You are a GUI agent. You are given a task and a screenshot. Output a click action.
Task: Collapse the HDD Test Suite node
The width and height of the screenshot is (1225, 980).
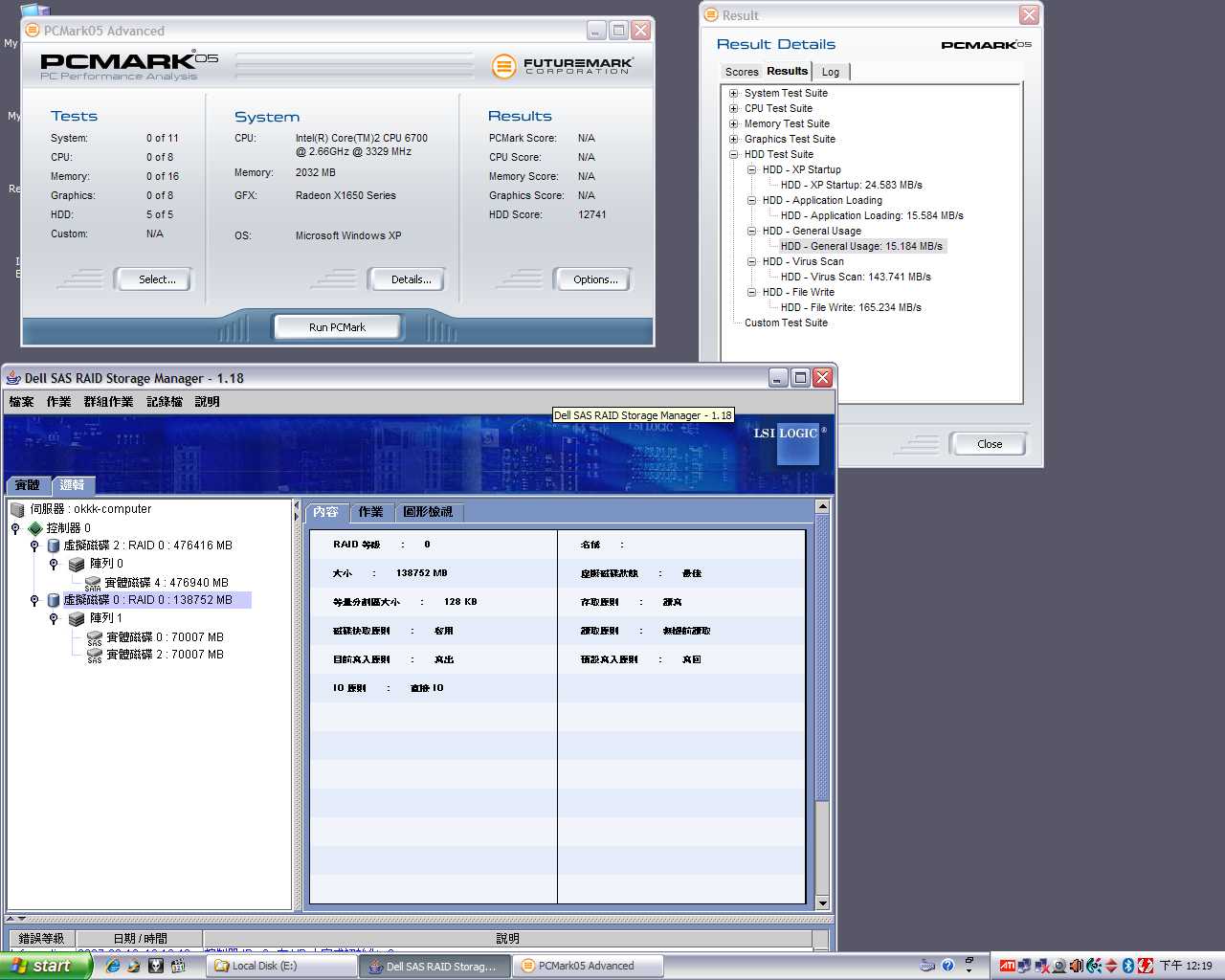click(734, 154)
